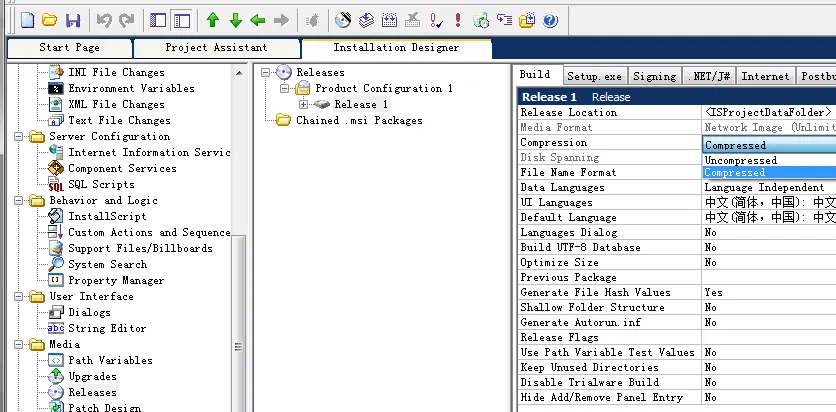This screenshot has width=836, height=412.
Task: Open the Setup.exe properties tab
Action: 594,76
